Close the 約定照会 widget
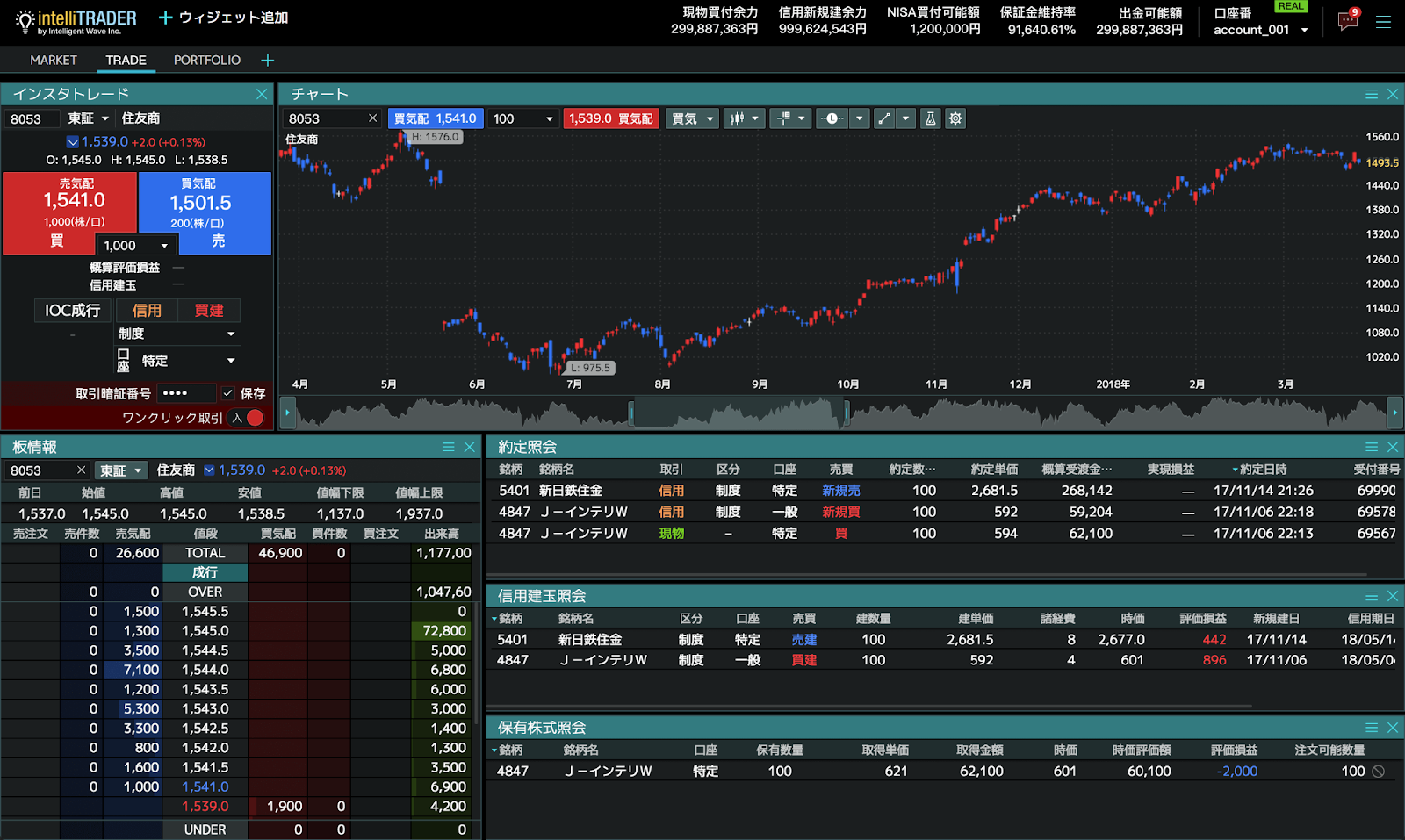This screenshot has width=1405, height=840. 1393,447
